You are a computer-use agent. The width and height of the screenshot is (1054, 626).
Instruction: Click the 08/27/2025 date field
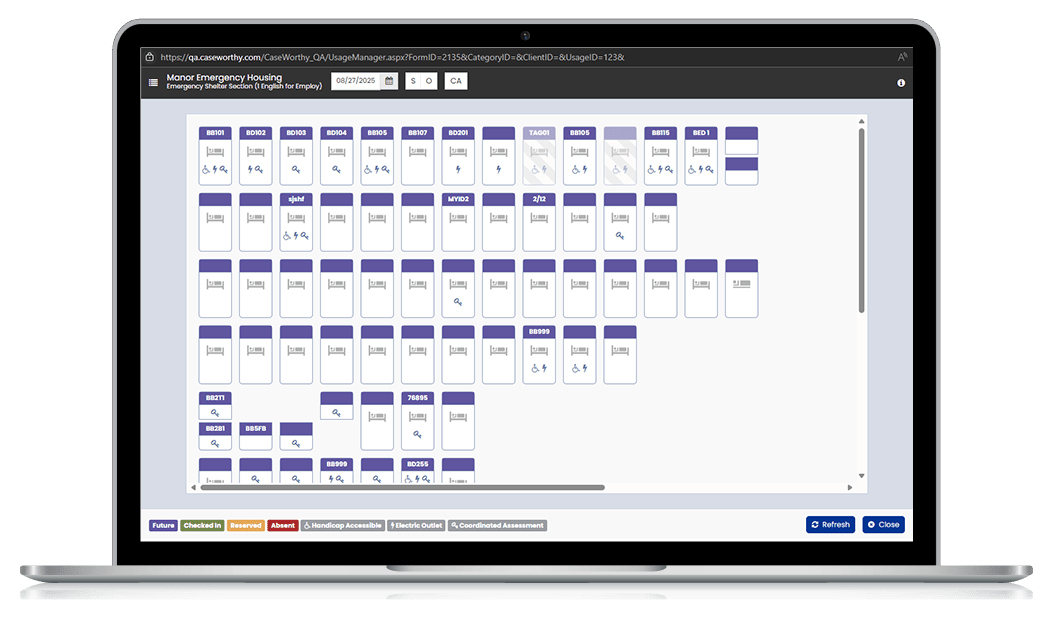pyautogui.click(x=356, y=81)
